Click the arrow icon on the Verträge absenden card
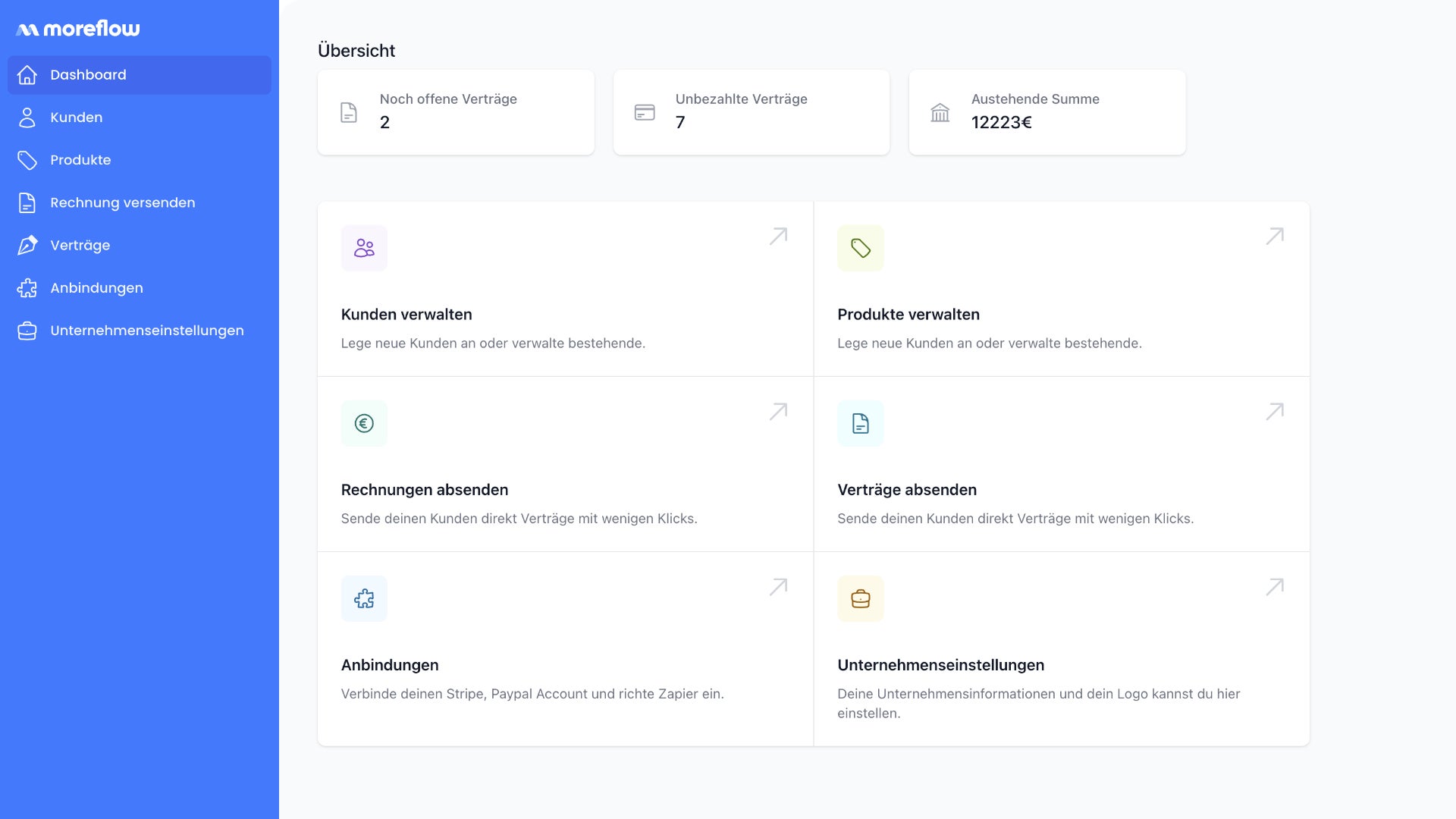Image resolution: width=1456 pixels, height=819 pixels. [1274, 411]
